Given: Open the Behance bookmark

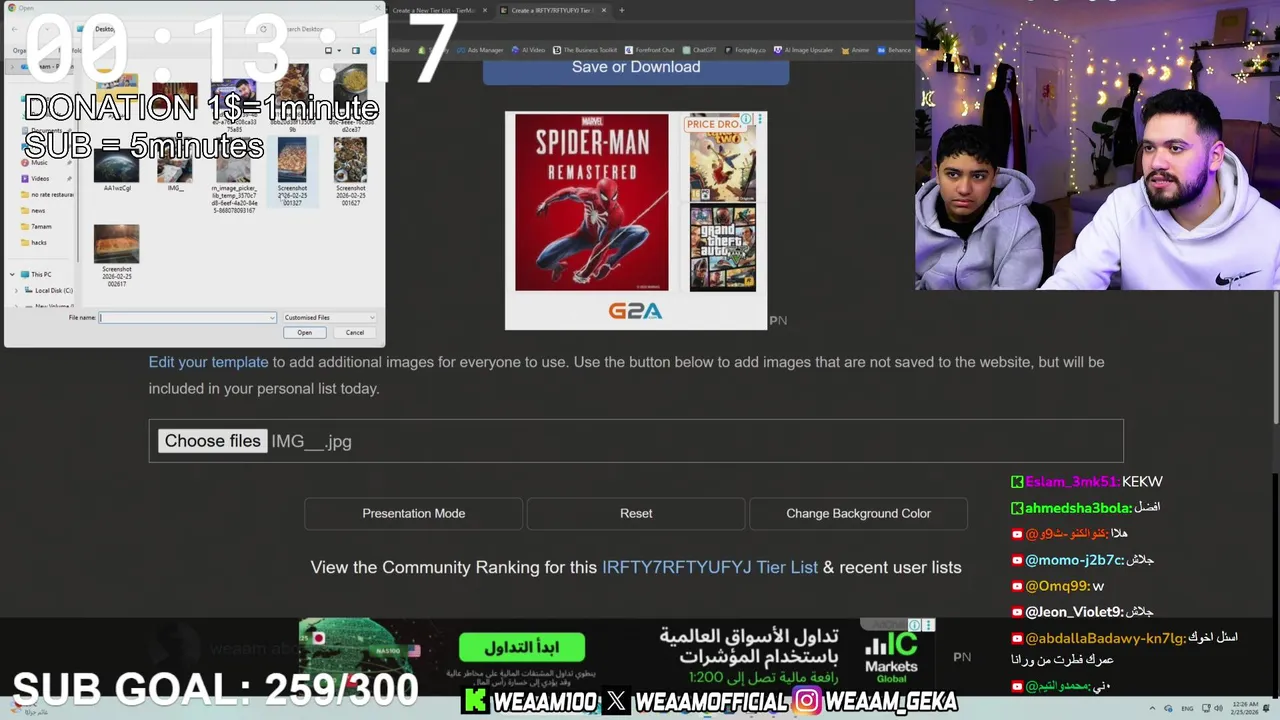Looking at the screenshot, I should pyautogui.click(x=894, y=50).
